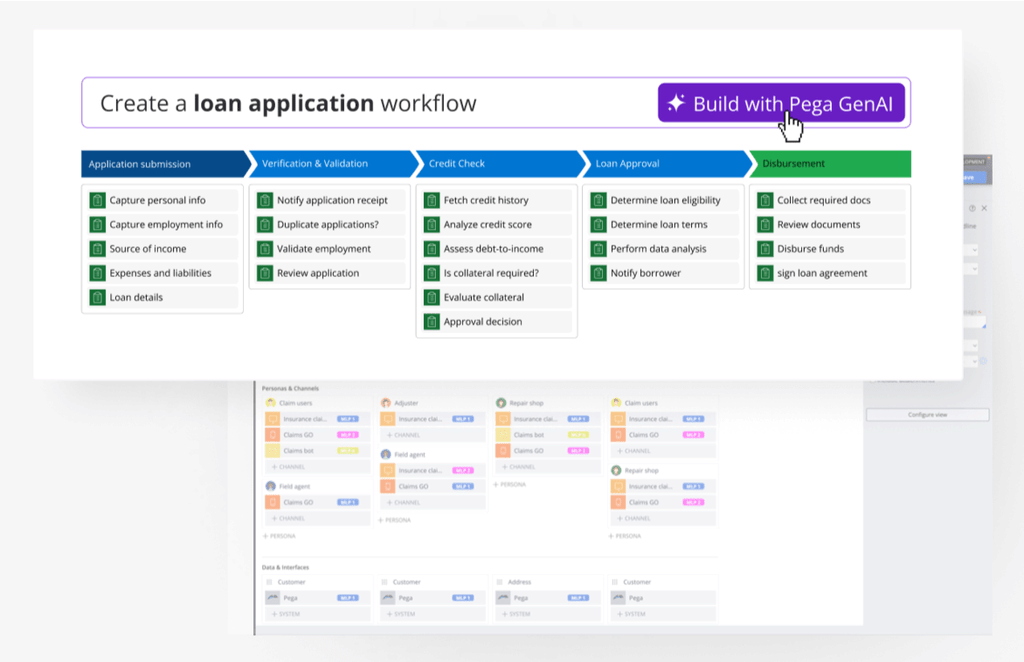Select the Credit Check stage header

point(495,164)
